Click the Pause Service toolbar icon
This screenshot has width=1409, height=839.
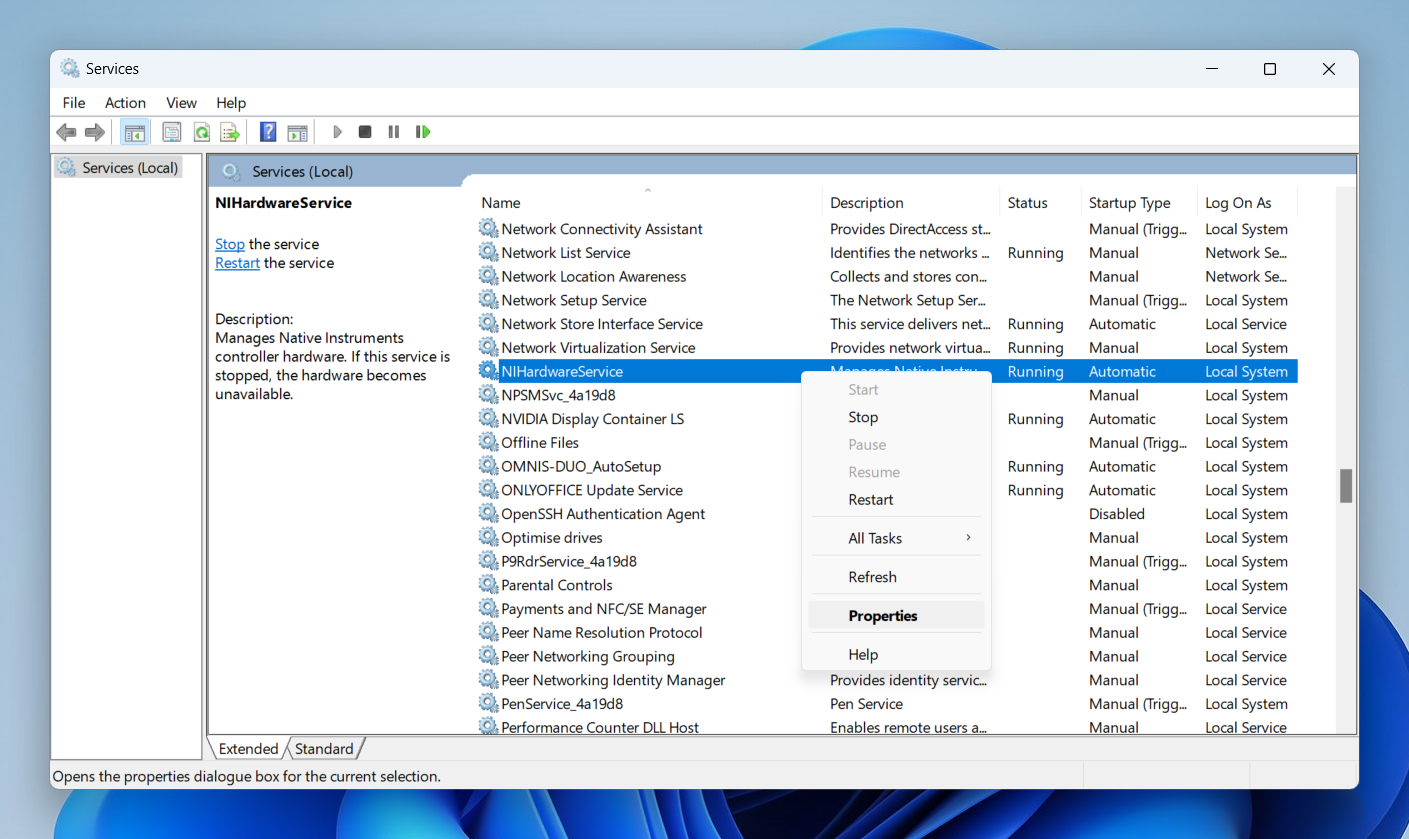point(394,132)
